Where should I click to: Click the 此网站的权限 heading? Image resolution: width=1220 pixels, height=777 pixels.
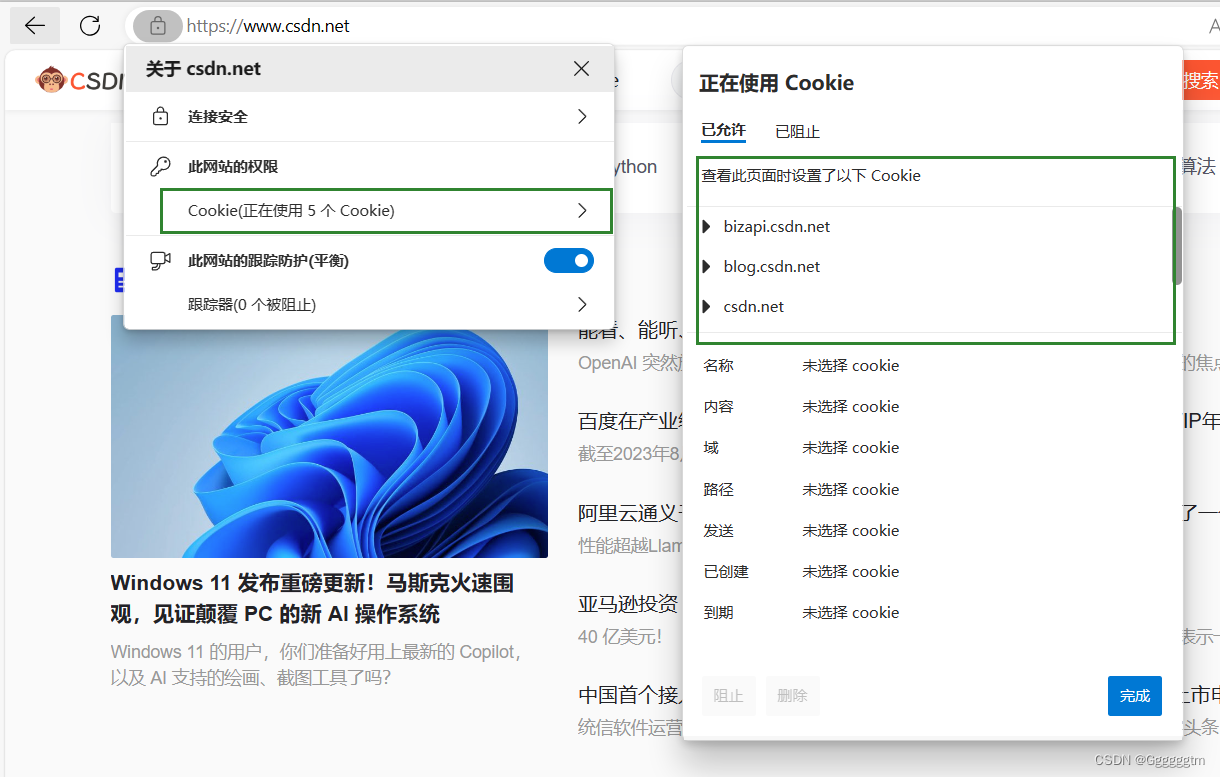coord(233,167)
